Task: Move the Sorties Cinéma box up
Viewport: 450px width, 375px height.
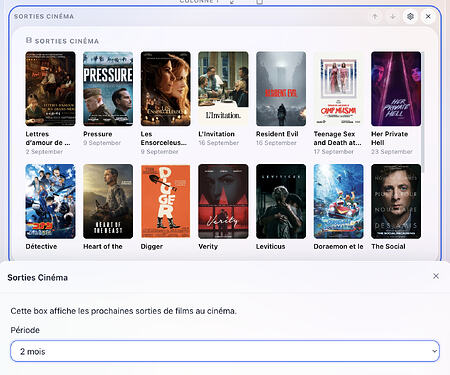Action: (375, 16)
